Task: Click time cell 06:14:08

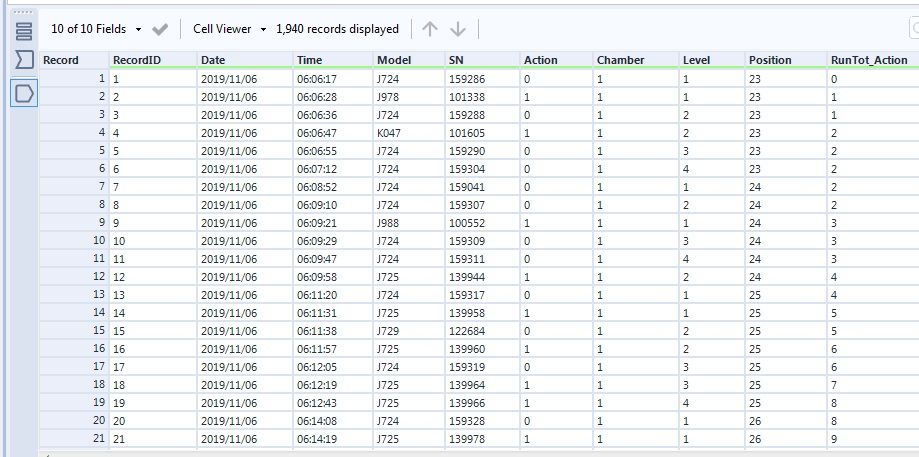Action: click(333, 421)
